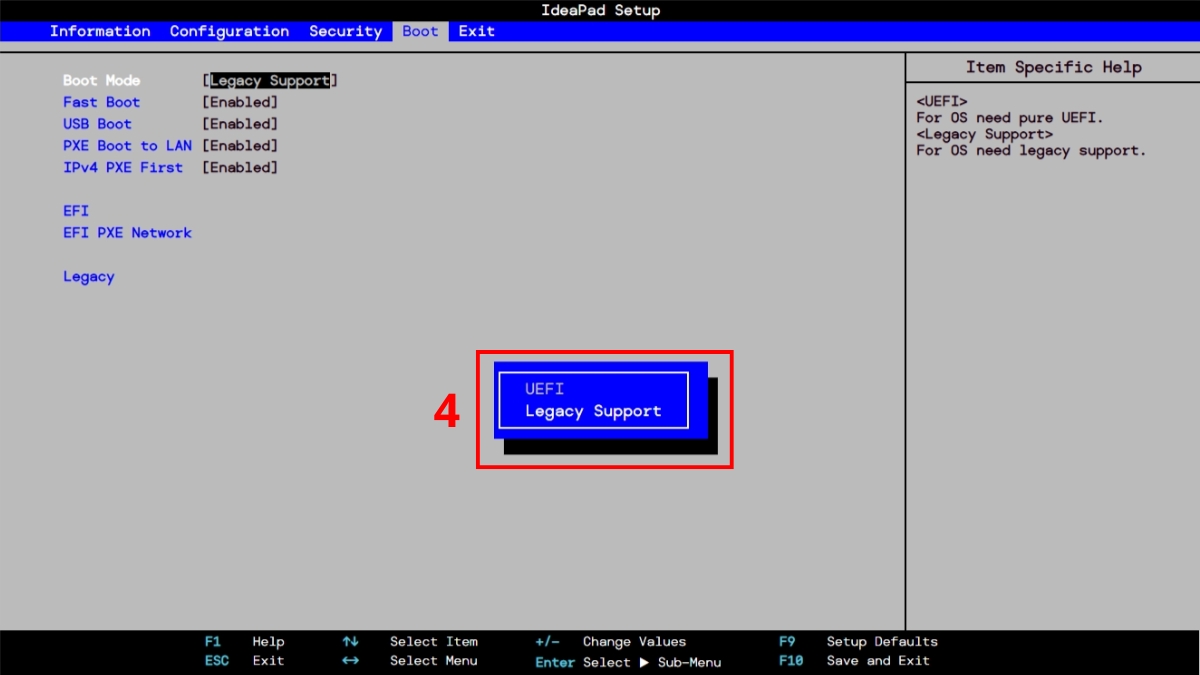Open the Information tab
Viewport: 1200px width, 675px height.
(x=100, y=31)
